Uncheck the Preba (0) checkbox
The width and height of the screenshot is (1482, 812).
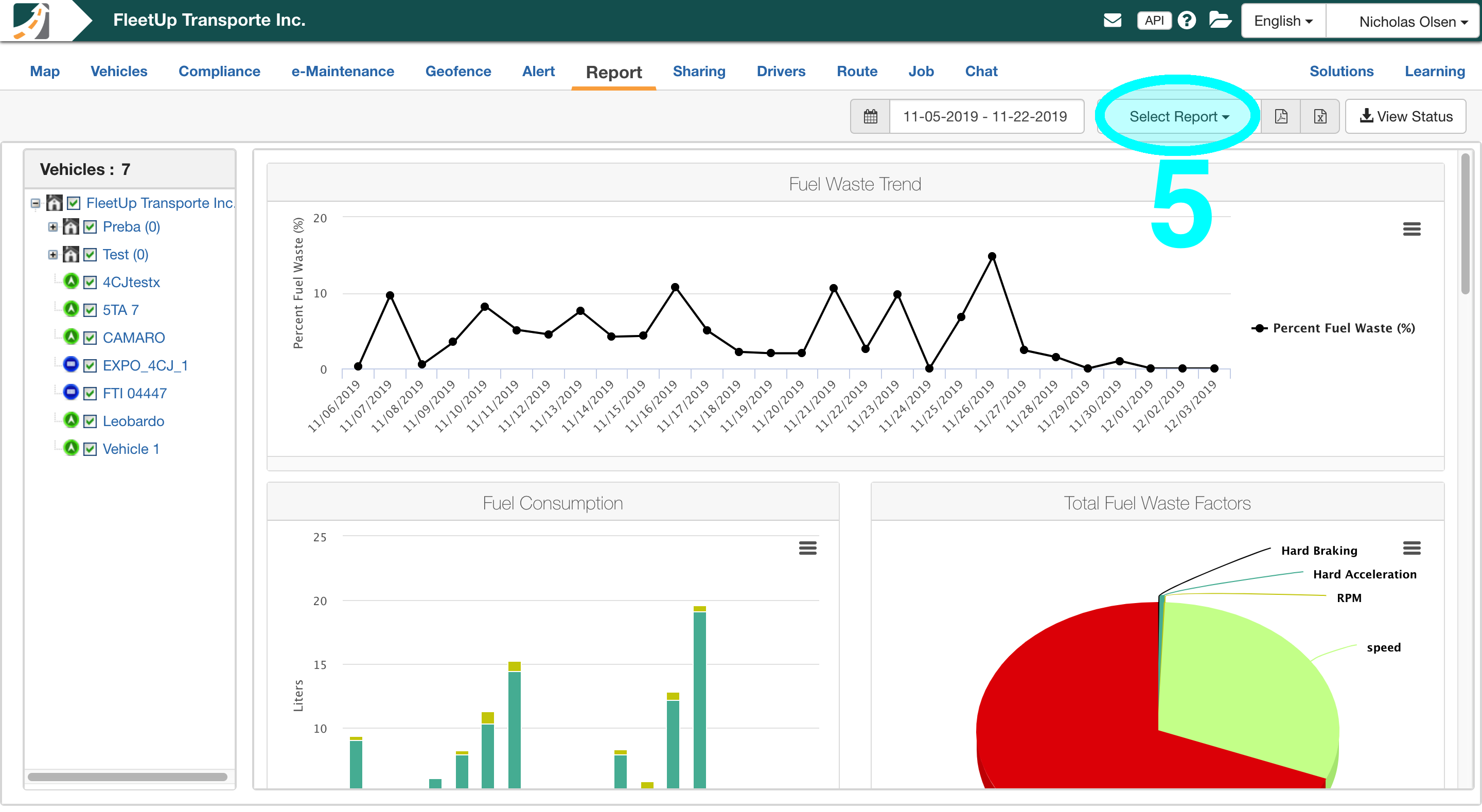[90, 227]
